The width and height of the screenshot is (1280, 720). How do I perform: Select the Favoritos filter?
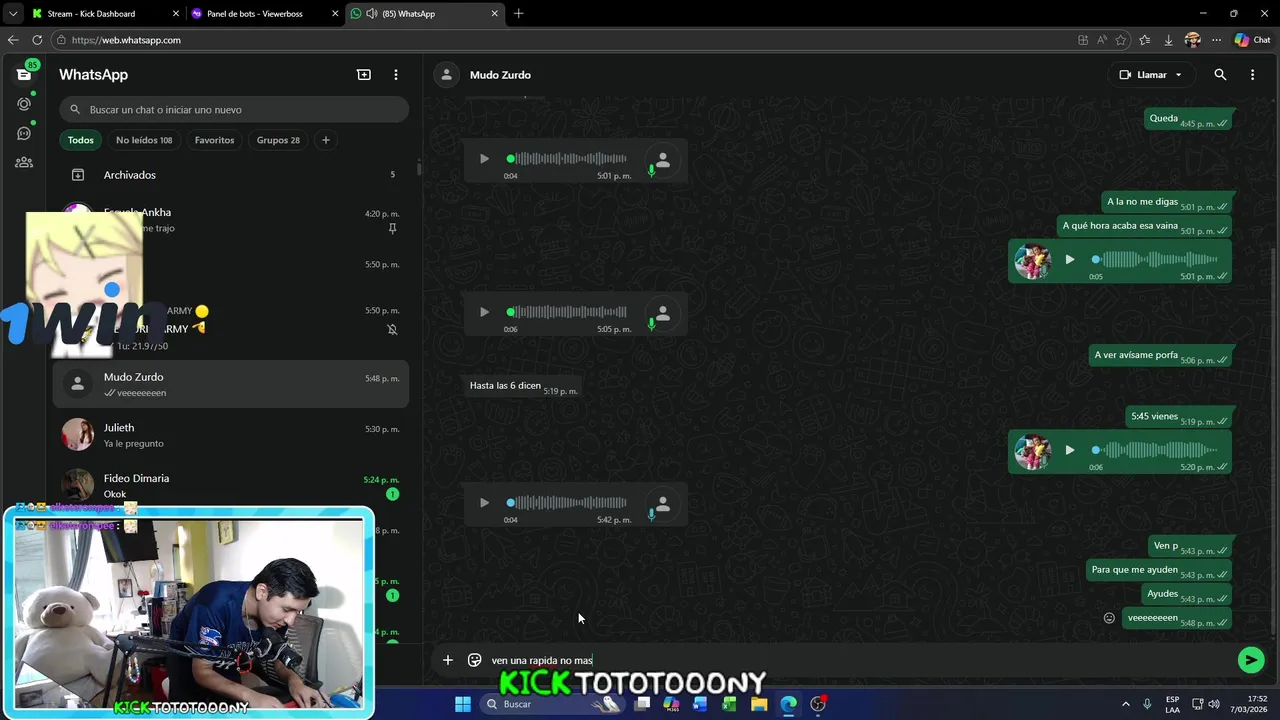coord(214,140)
